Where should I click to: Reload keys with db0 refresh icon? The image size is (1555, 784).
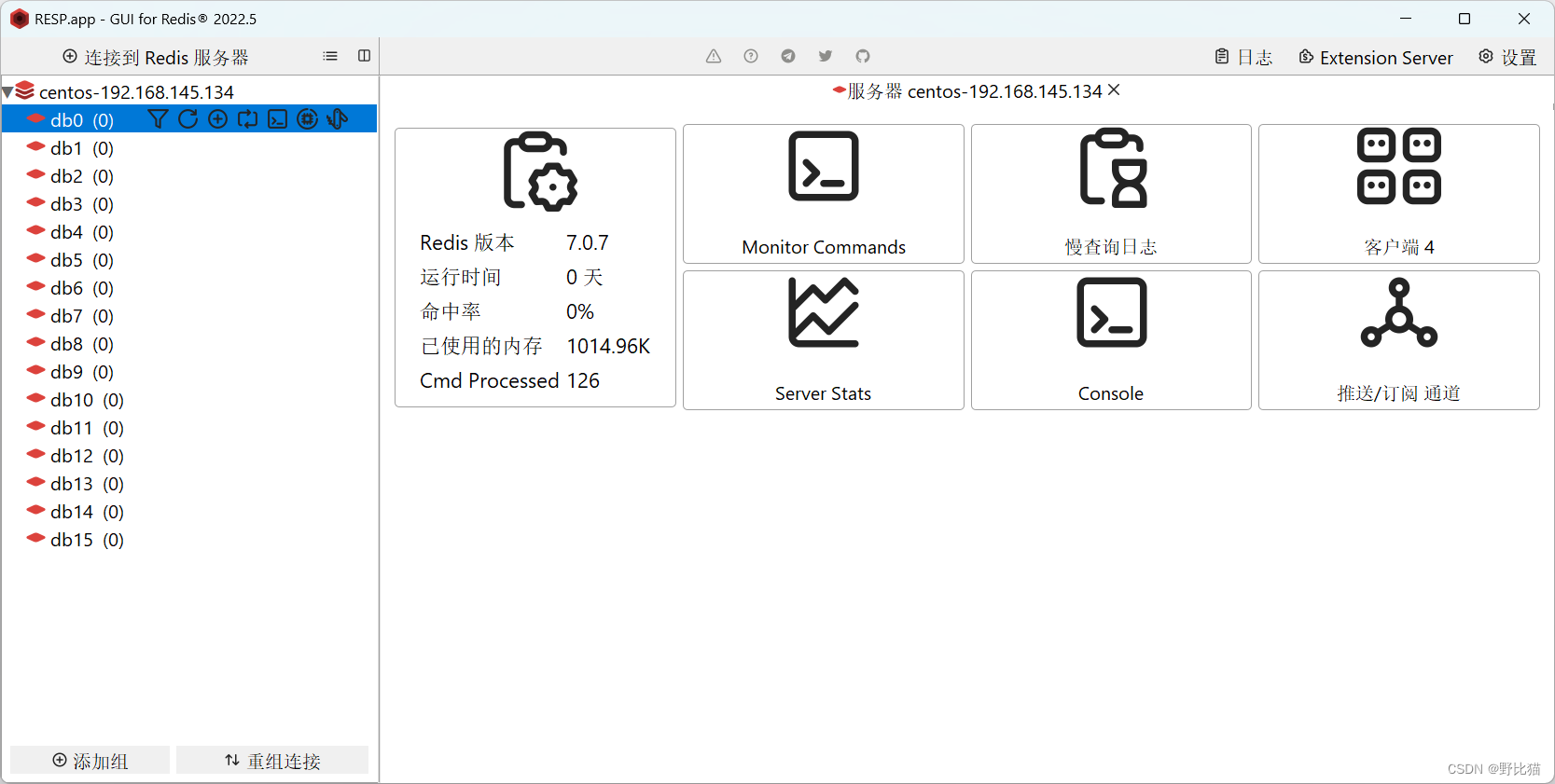(187, 119)
